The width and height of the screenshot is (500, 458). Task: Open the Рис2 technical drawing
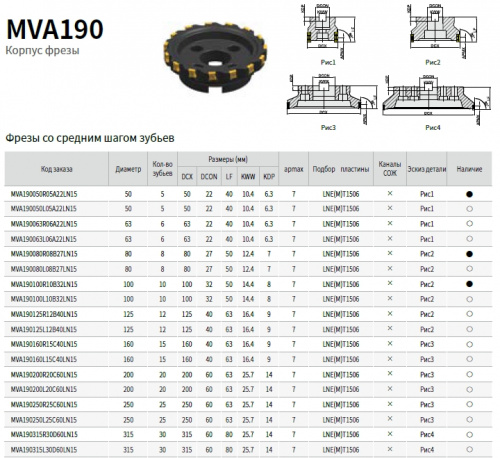(443, 32)
